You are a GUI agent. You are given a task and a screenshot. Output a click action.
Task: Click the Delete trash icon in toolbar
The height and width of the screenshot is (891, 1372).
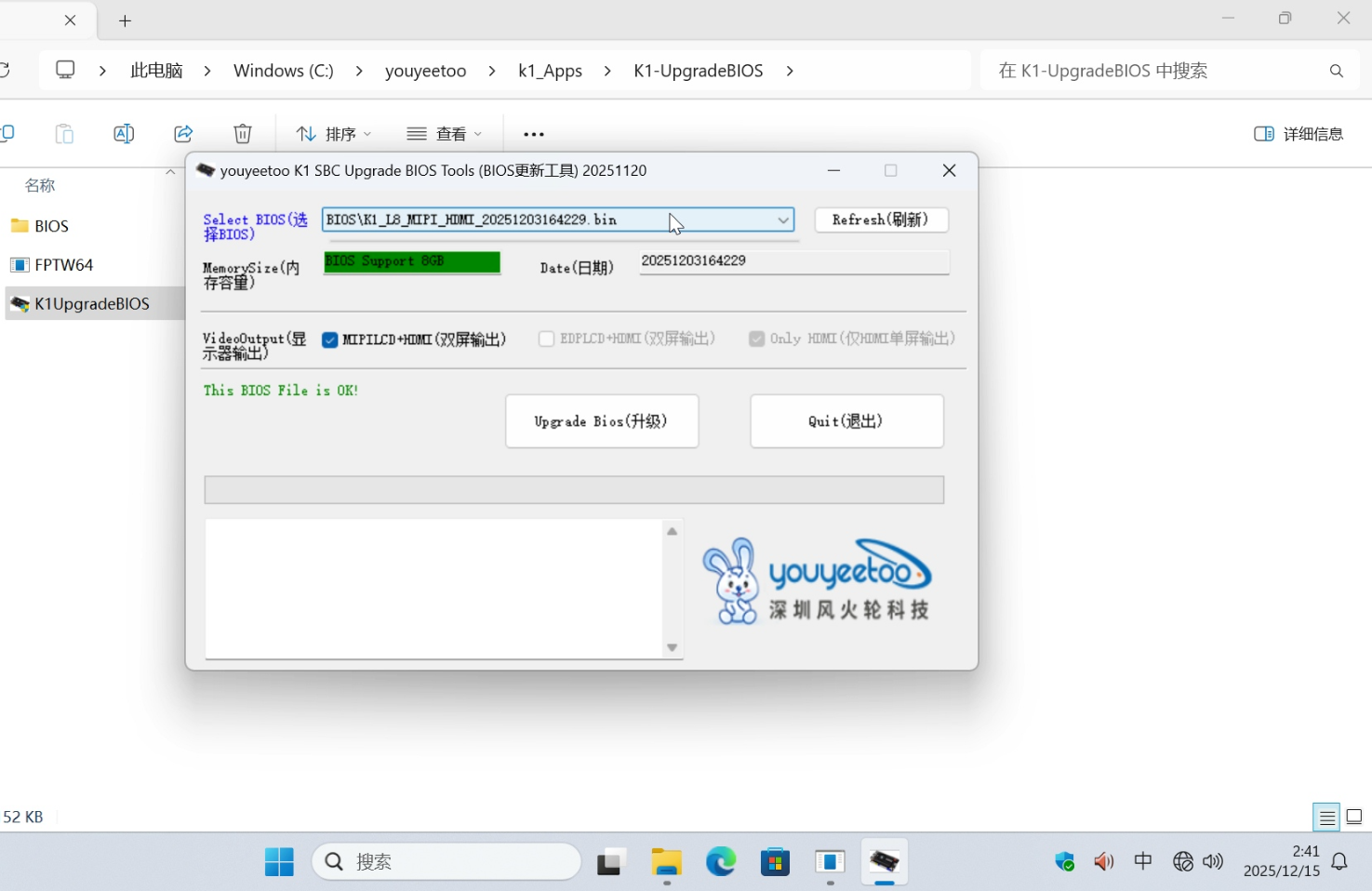point(243,134)
